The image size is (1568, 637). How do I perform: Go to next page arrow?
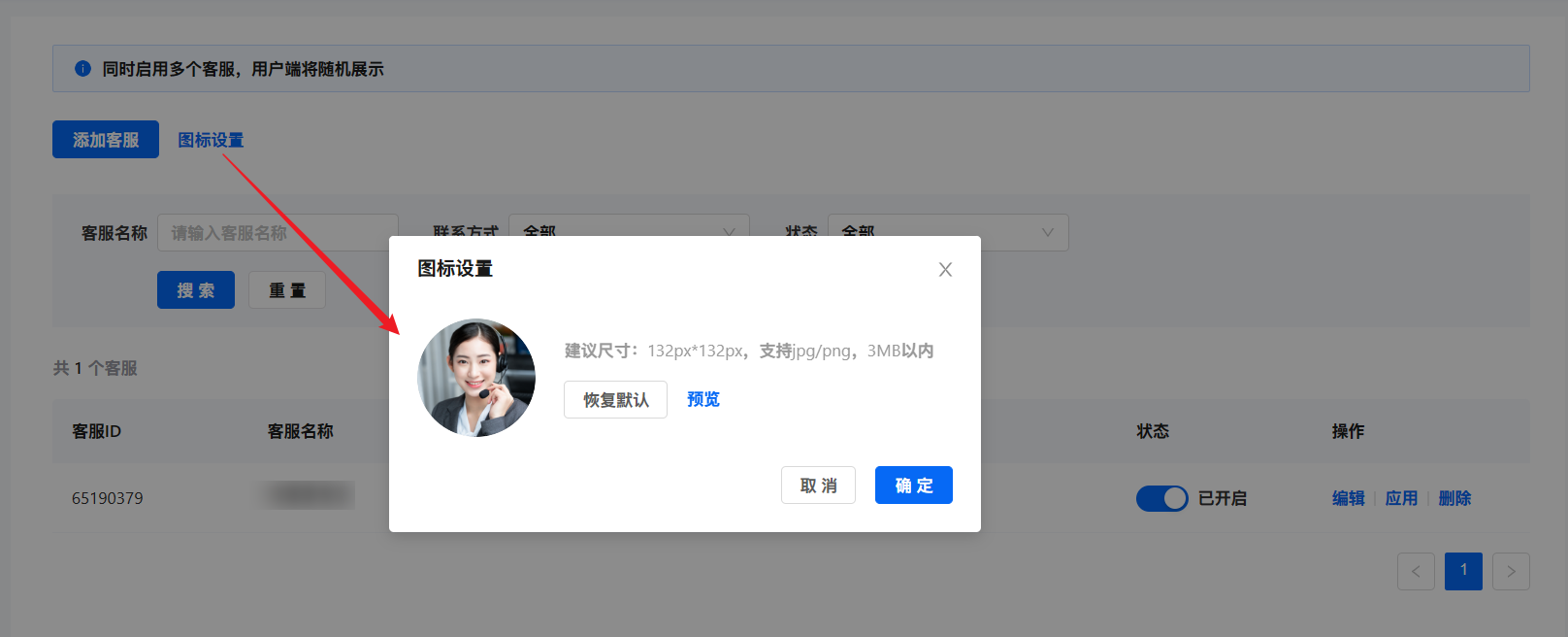[1511, 572]
